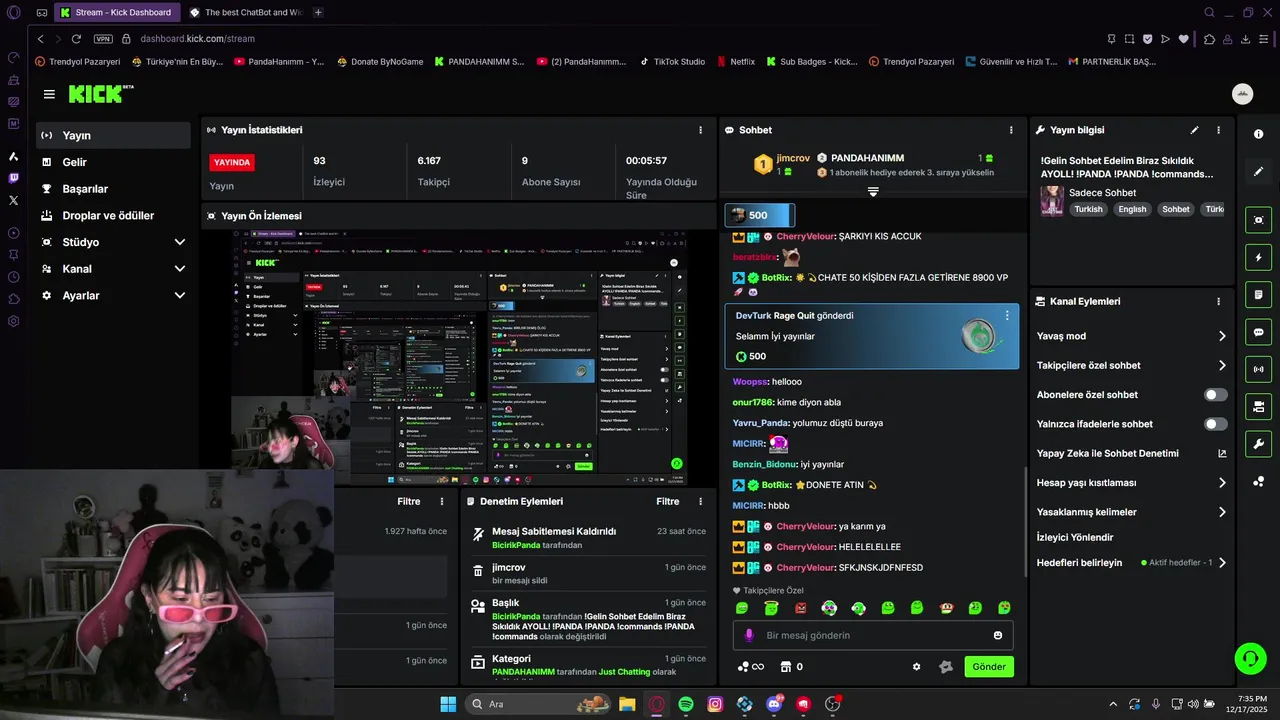1280x720 pixels.
Task: Open File Explorer from the taskbar
Action: tap(627, 704)
